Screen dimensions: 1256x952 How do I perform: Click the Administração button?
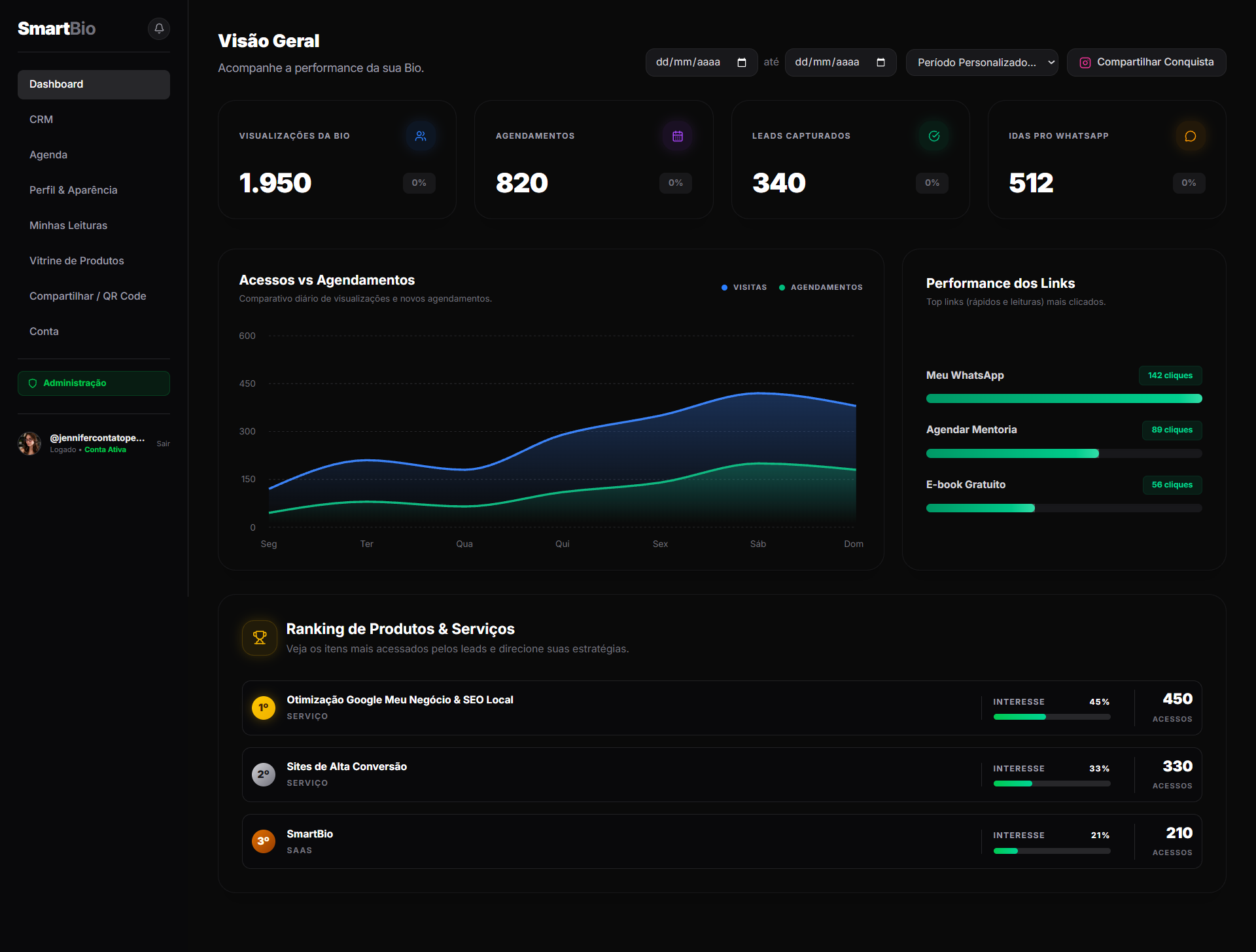click(x=94, y=383)
